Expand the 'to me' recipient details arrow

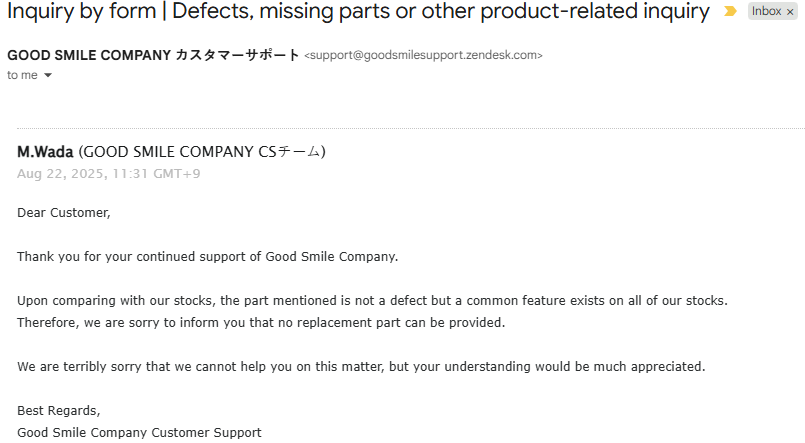(x=47, y=76)
